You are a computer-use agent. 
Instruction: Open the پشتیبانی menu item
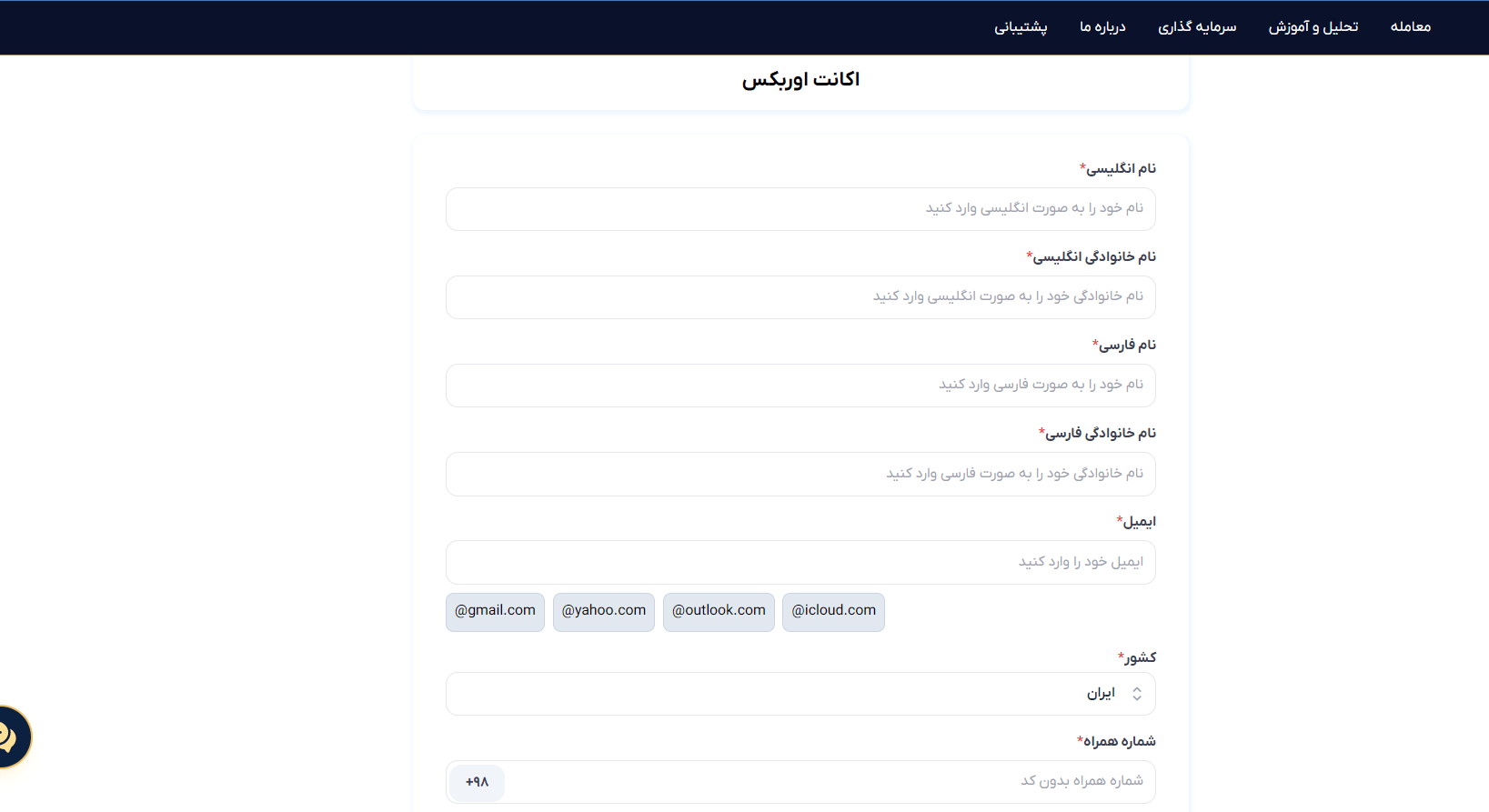coord(1021,27)
